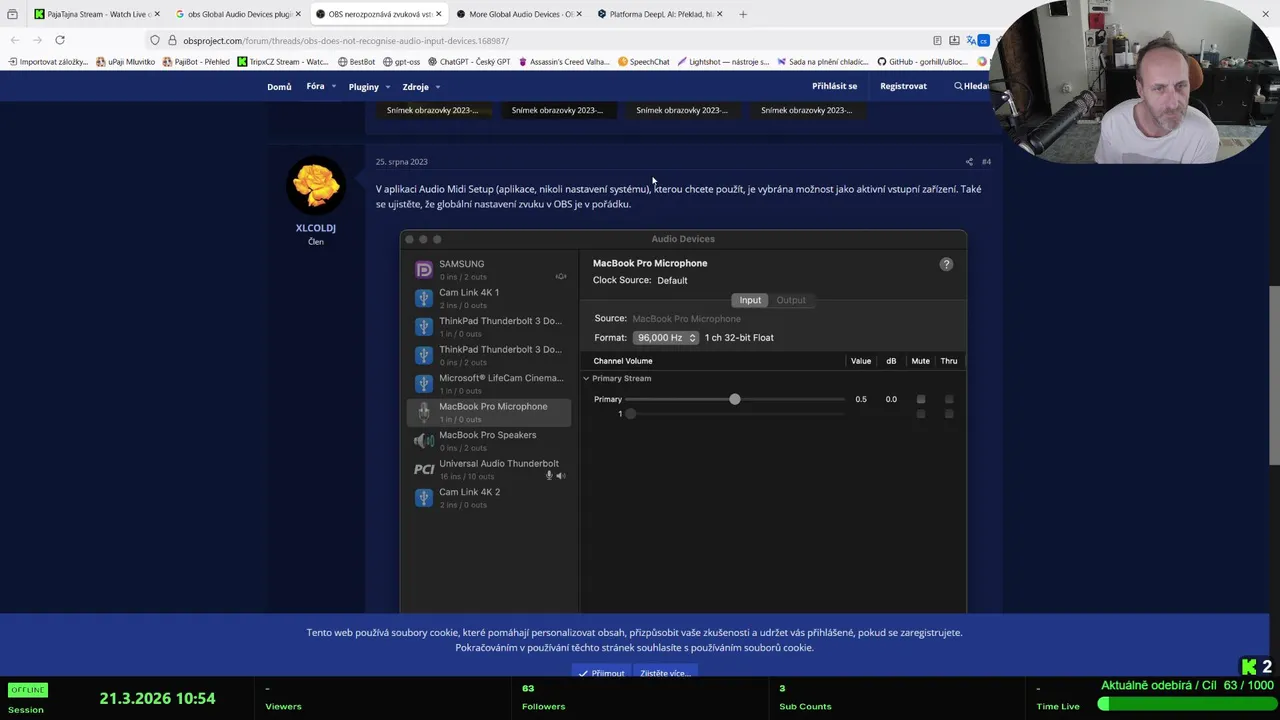
Task: Go back with the browser back arrow
Action: pos(15,40)
